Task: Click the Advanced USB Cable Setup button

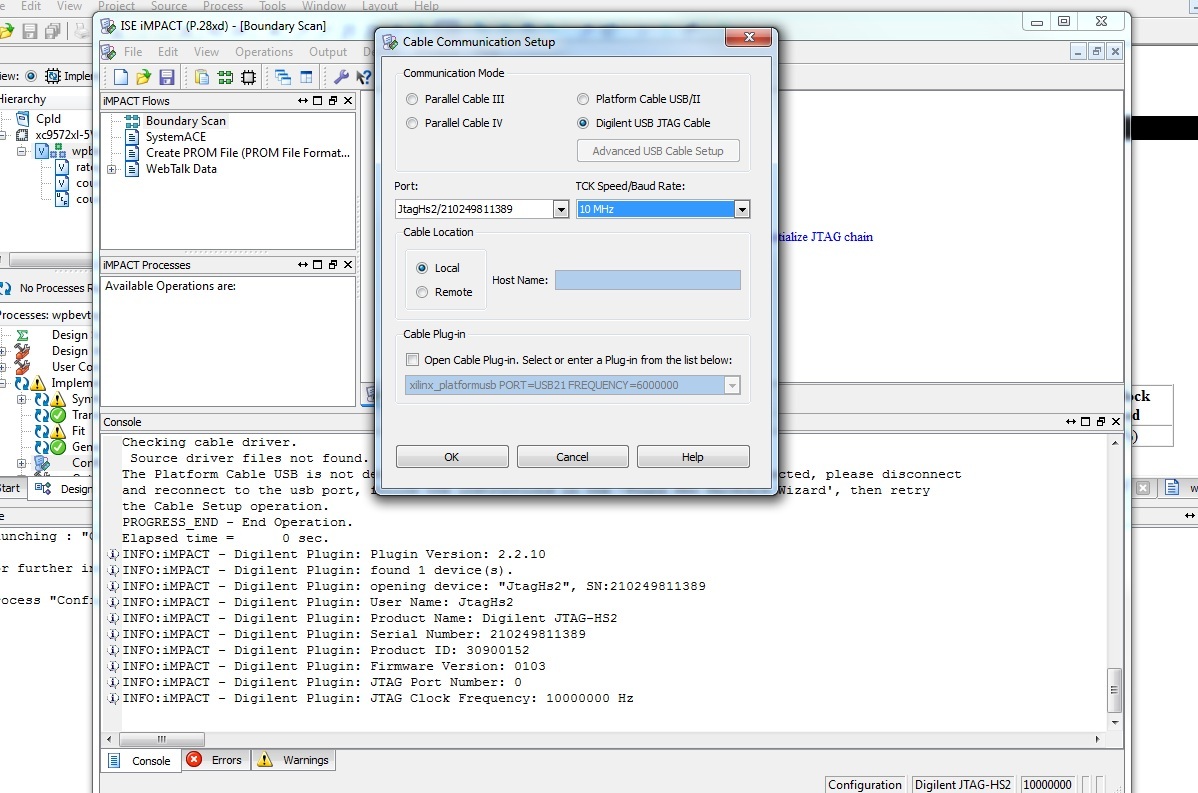Action: coord(658,151)
